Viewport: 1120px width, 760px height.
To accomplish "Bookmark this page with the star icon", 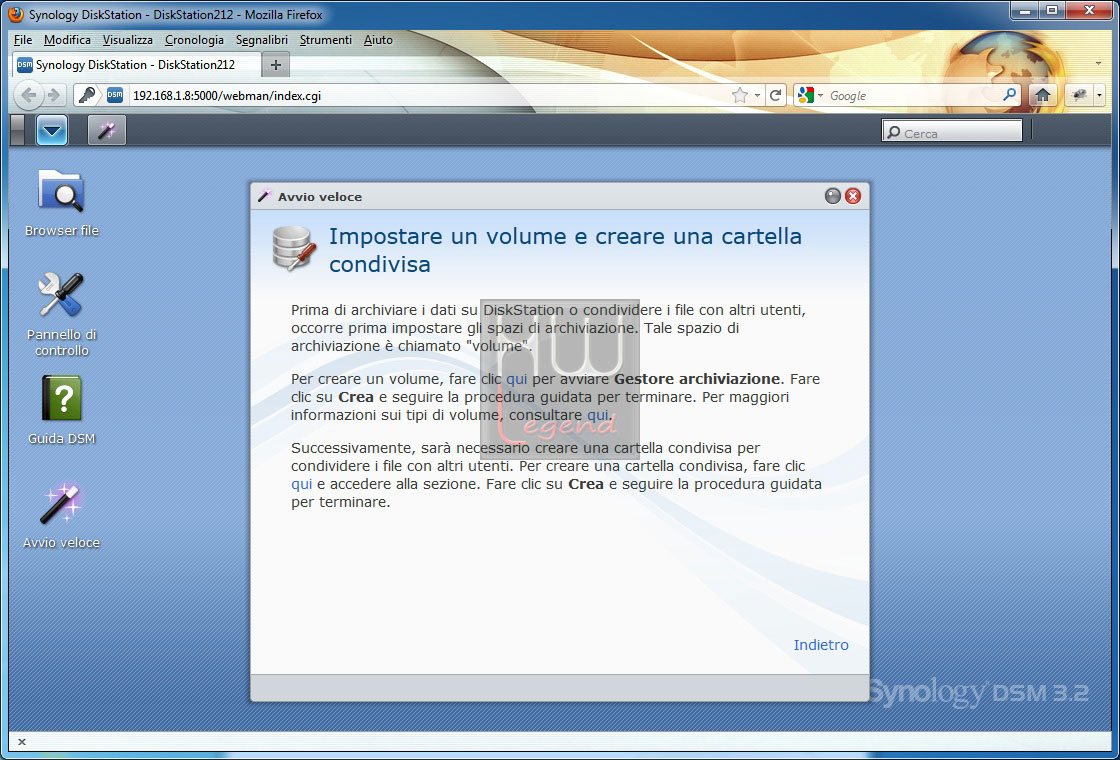I will tap(740, 95).
